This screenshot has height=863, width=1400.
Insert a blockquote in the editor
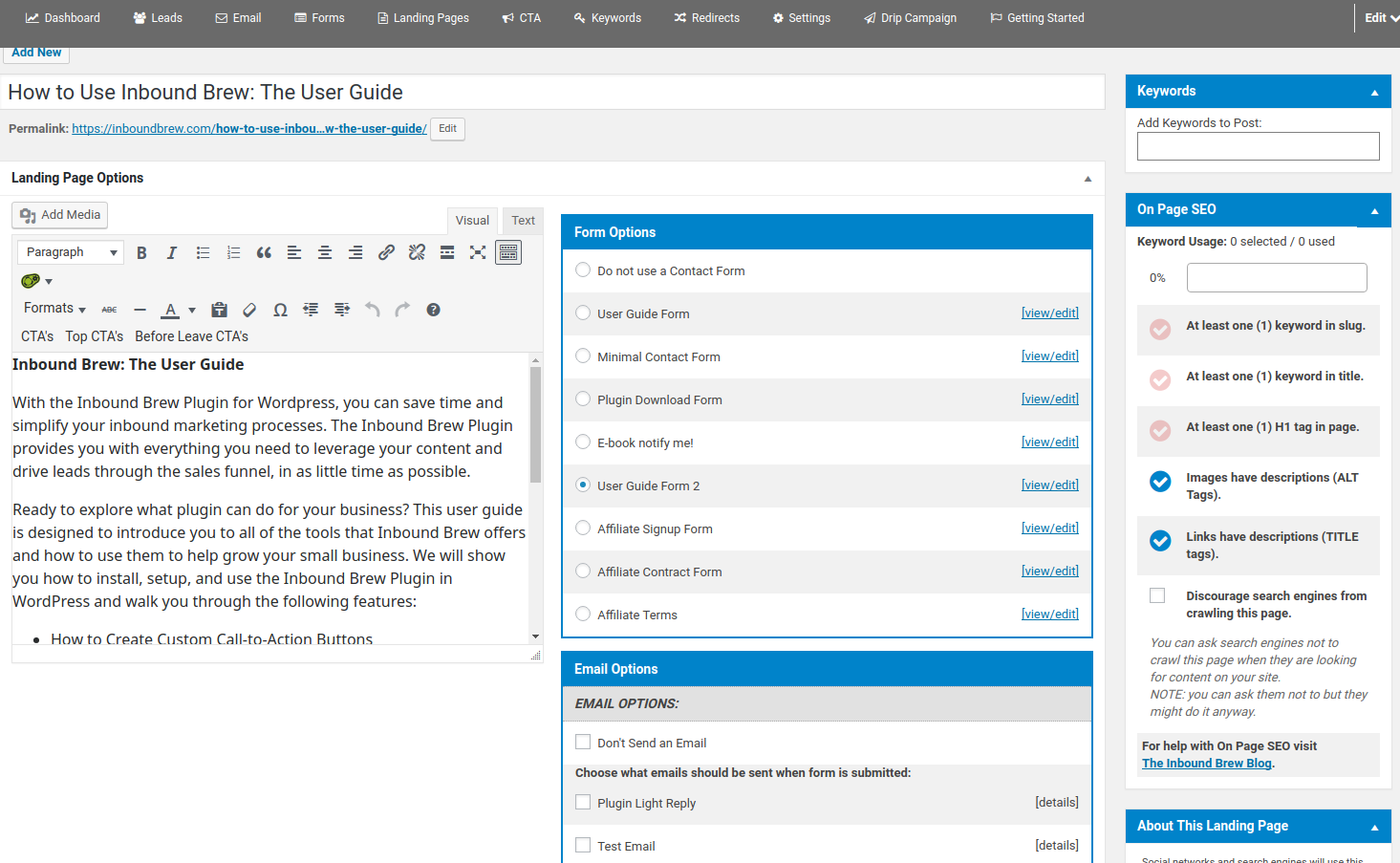[264, 252]
